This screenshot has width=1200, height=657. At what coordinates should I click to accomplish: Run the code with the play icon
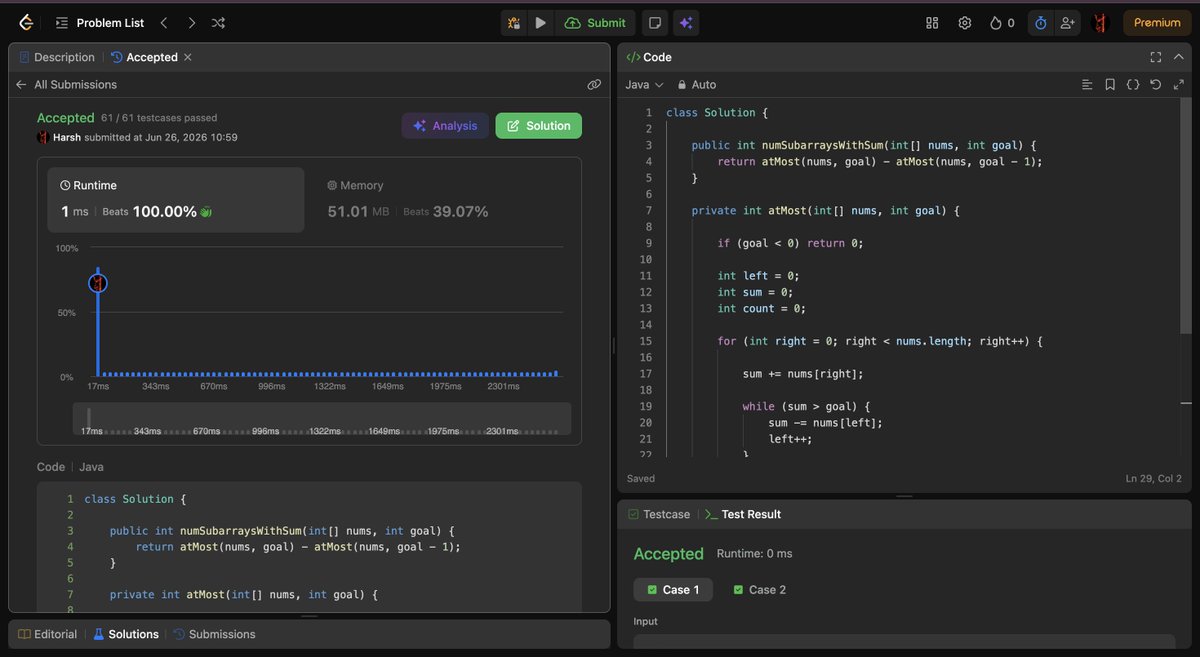coord(541,22)
